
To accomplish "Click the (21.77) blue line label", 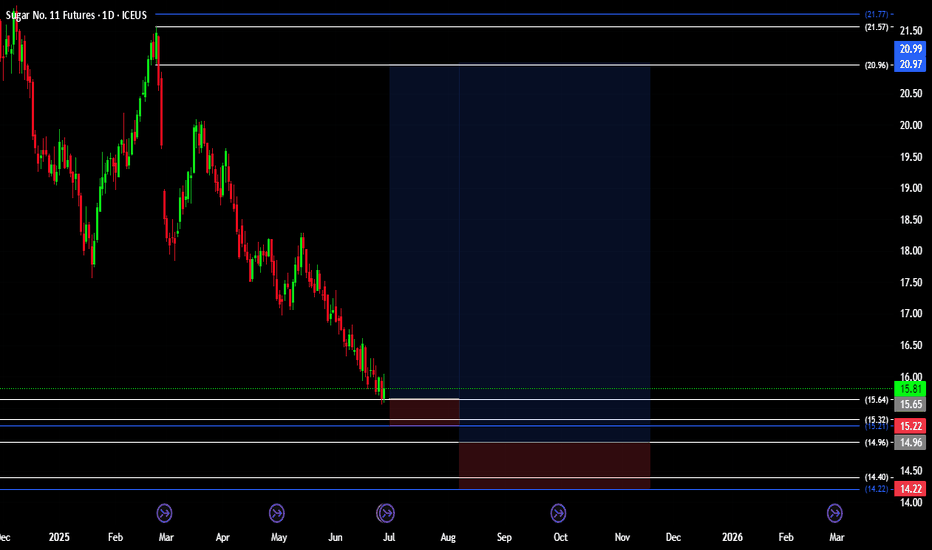I will click(876, 14).
